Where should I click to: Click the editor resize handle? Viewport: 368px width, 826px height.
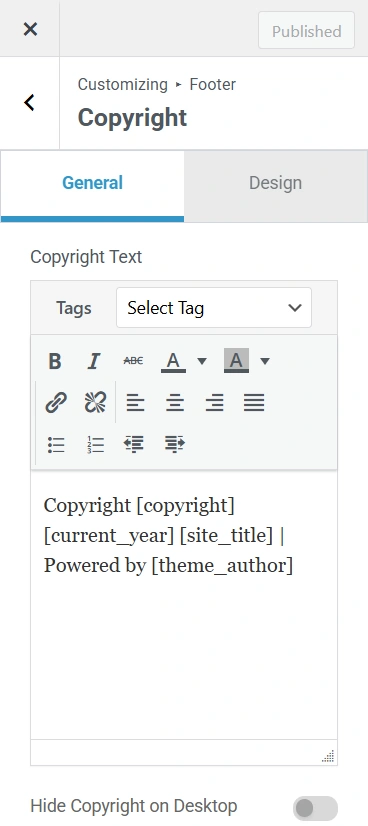tap(328, 756)
